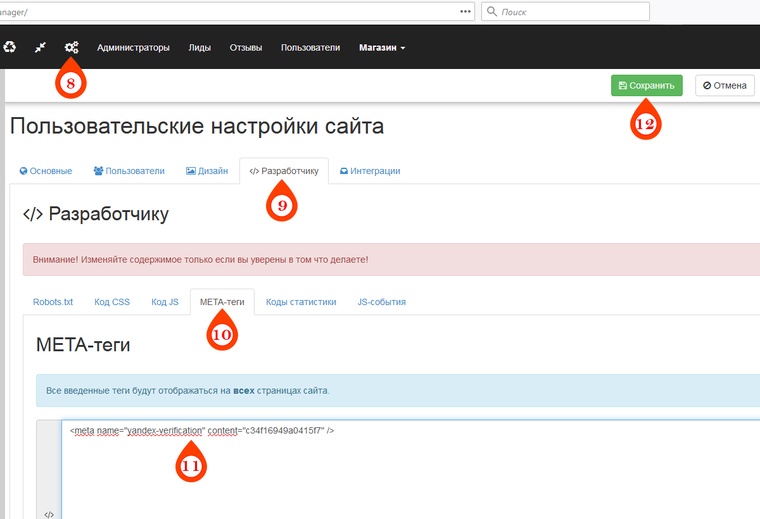Switch to the Robots.txt sub-tab
This screenshot has height=519, width=760.
click(x=53, y=301)
